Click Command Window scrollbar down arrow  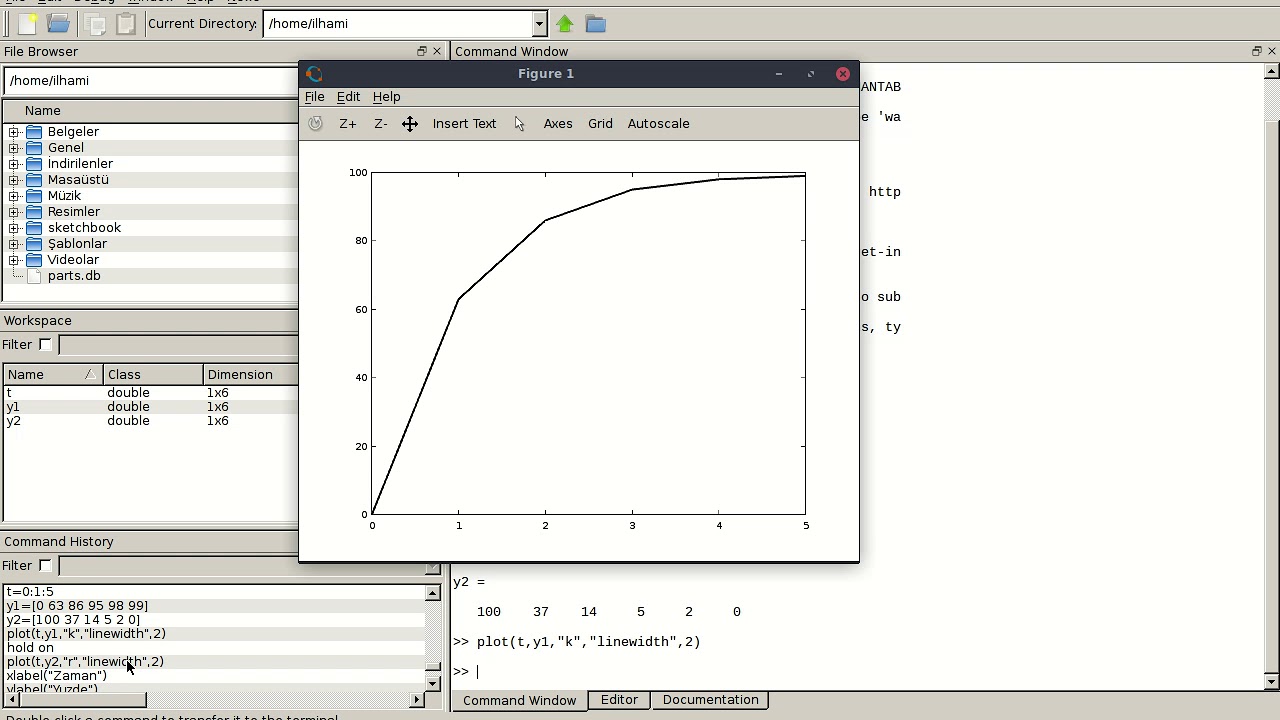pyautogui.click(x=1272, y=682)
